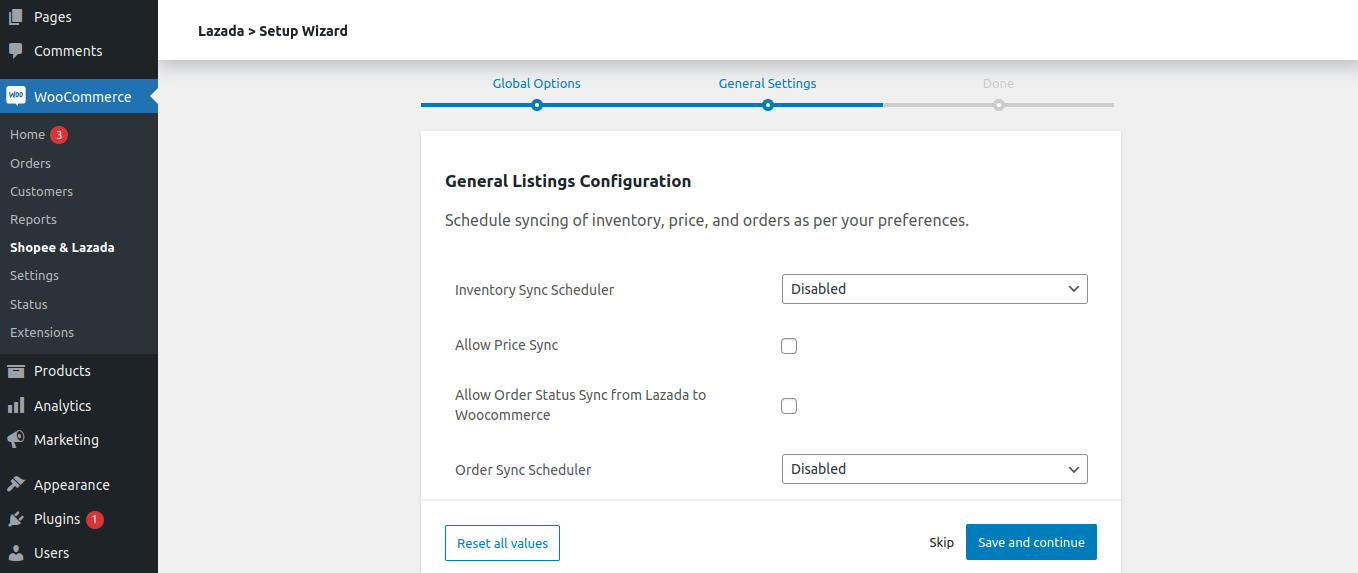The width and height of the screenshot is (1358, 573).
Task: Go to the Global Options wizard step
Action: (537, 84)
